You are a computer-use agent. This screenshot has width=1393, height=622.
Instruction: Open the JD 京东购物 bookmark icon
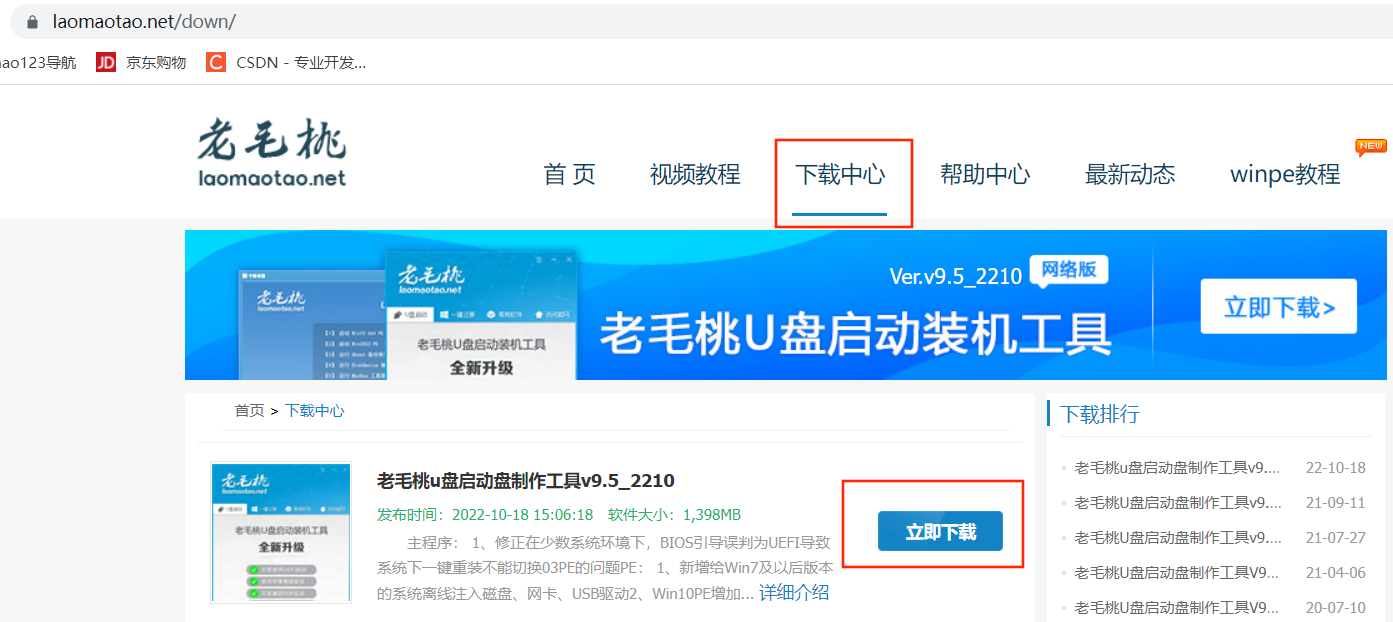[106, 62]
